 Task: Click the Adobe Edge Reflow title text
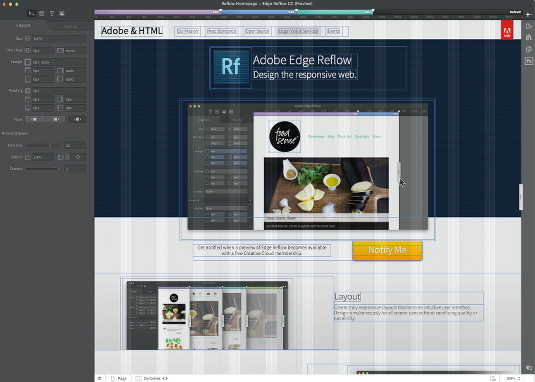302,60
